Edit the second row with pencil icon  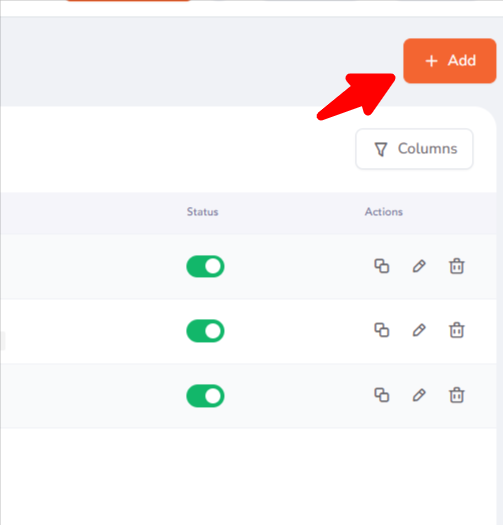coord(419,330)
